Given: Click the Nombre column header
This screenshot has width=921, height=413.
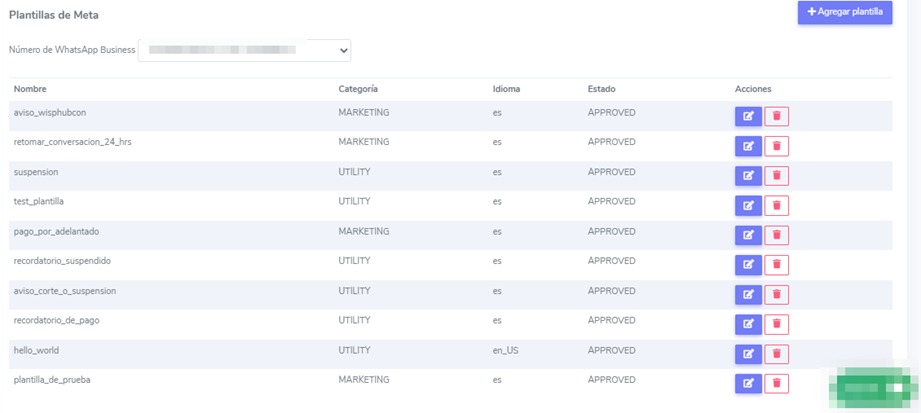Looking at the screenshot, I should tap(30, 89).
